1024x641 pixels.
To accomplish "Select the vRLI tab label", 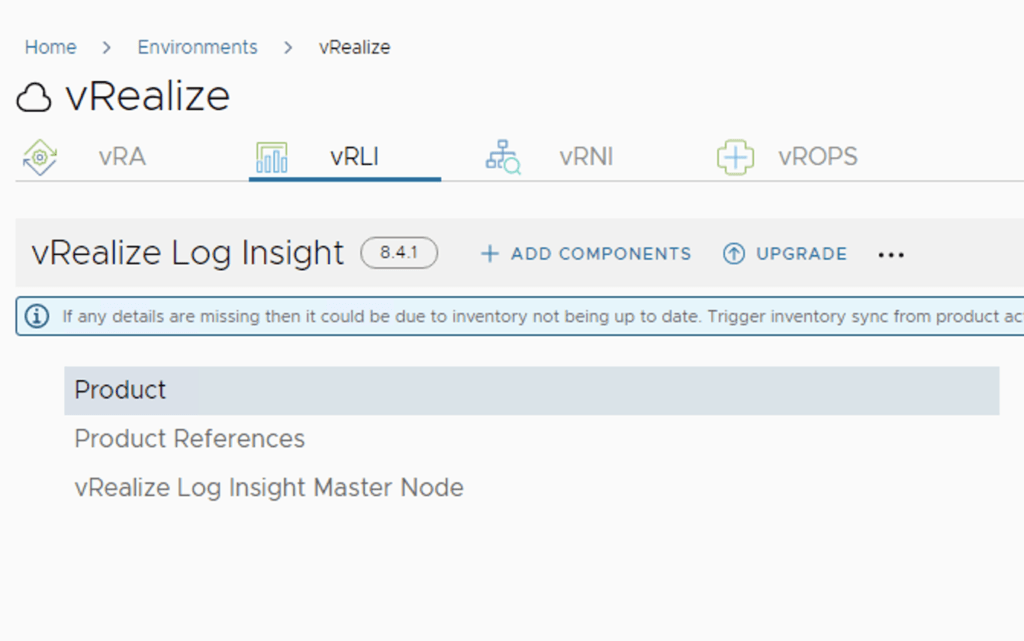I will point(354,157).
